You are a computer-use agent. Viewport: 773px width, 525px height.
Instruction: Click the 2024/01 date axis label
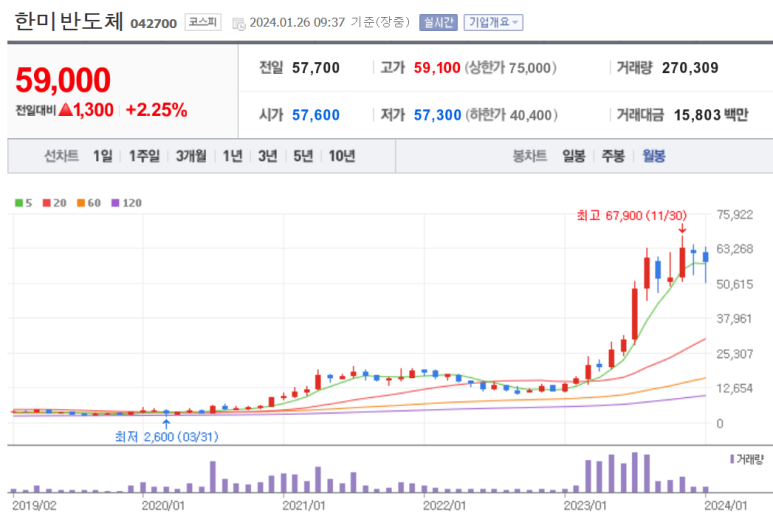point(726,505)
